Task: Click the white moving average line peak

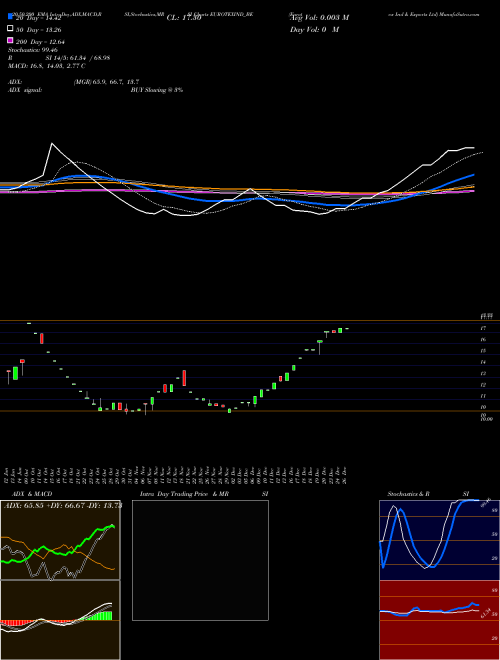Action: coord(52,144)
